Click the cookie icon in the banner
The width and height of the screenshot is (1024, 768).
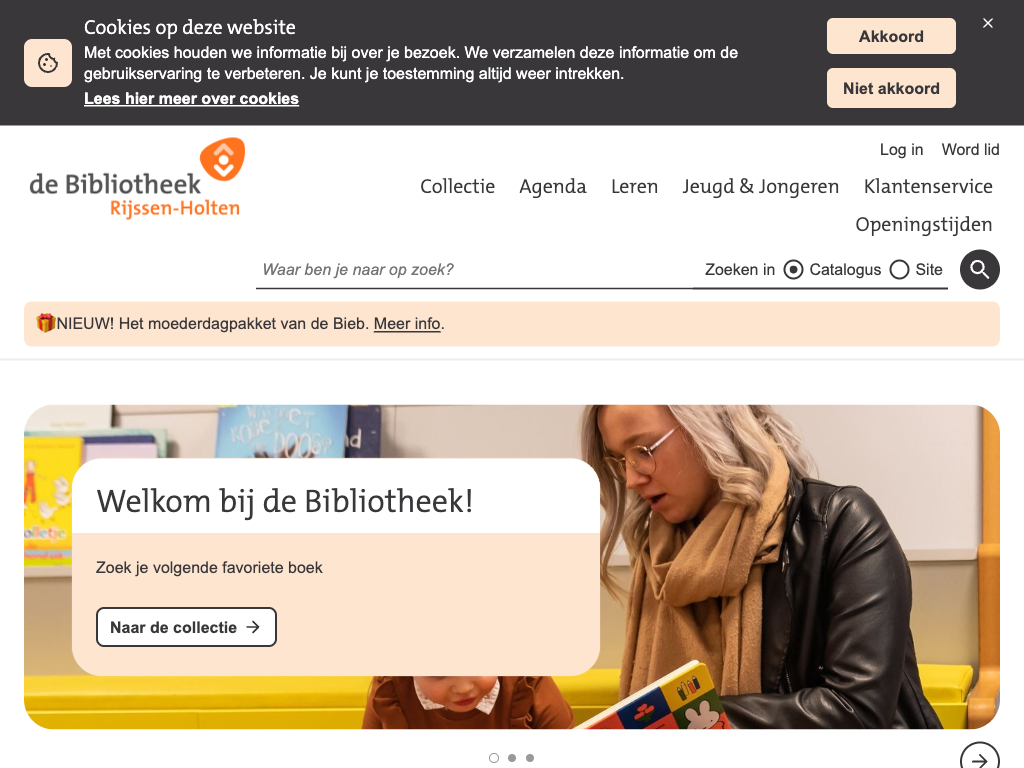point(48,63)
